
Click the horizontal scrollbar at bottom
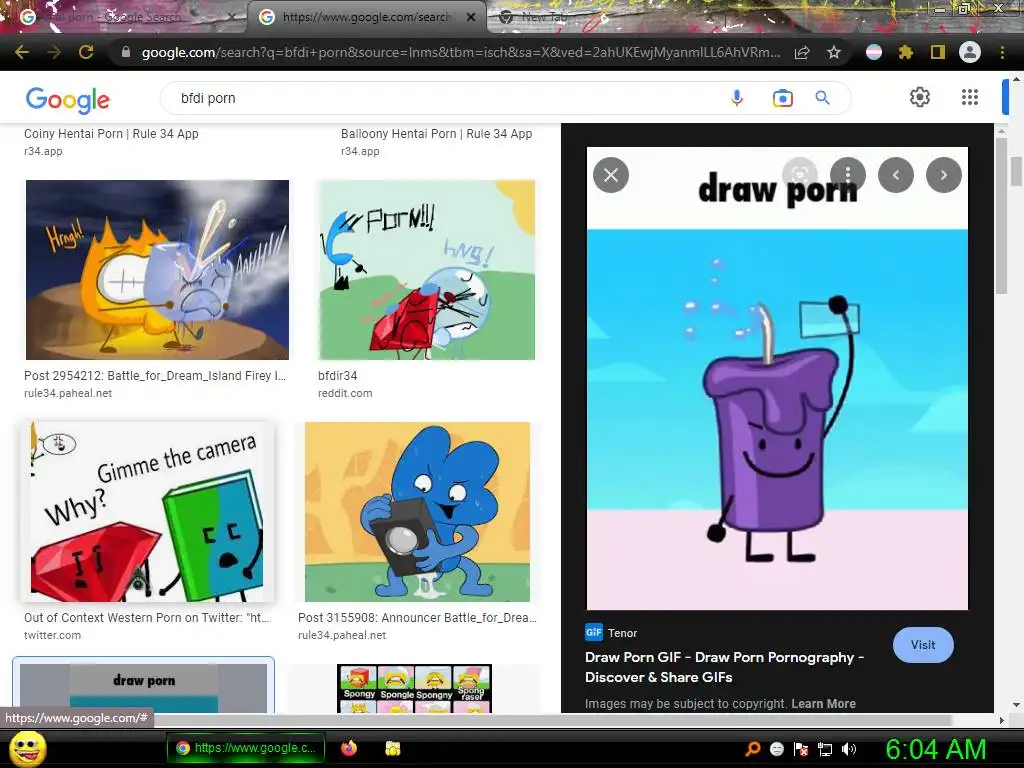(477, 720)
